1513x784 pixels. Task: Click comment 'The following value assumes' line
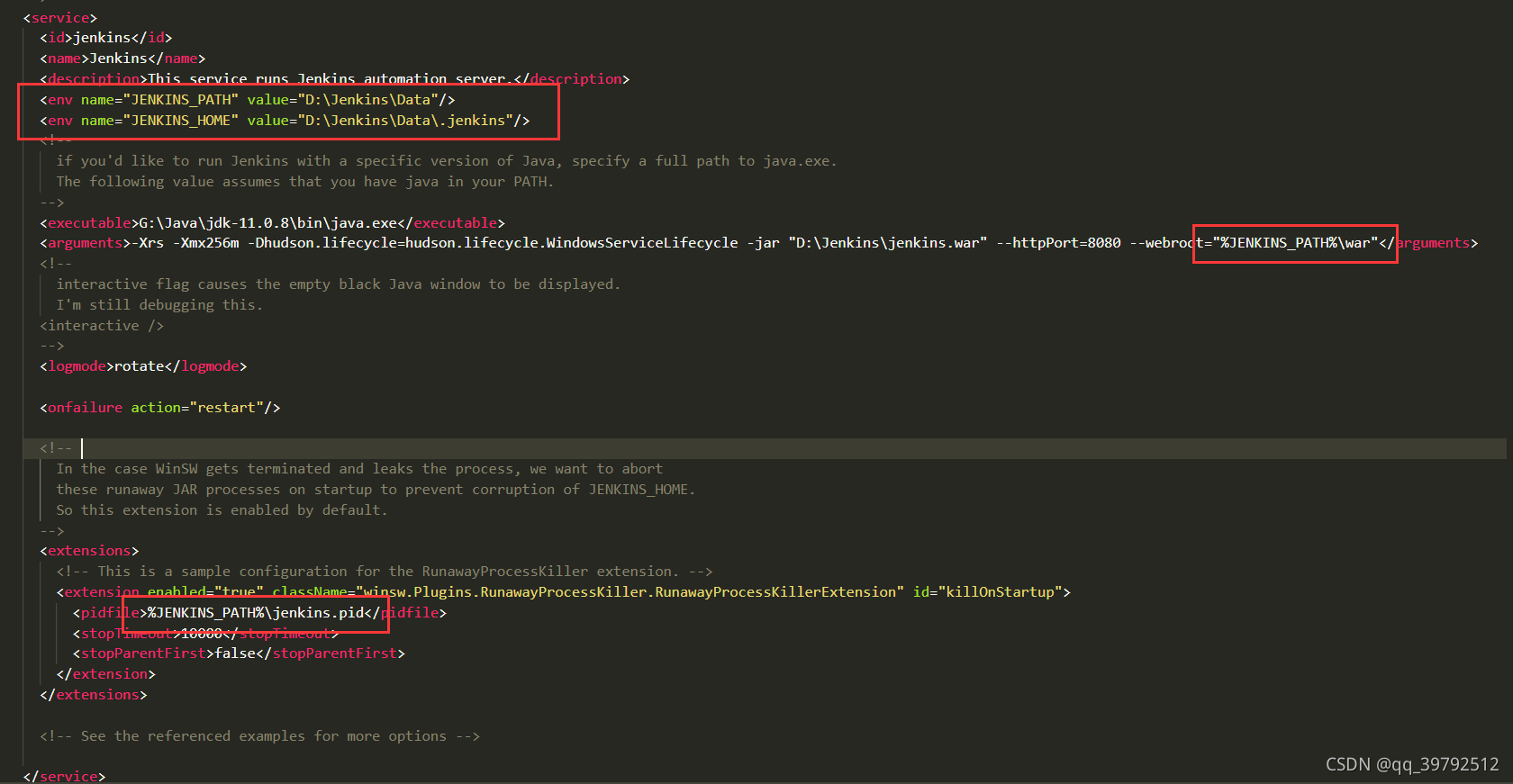coord(304,182)
